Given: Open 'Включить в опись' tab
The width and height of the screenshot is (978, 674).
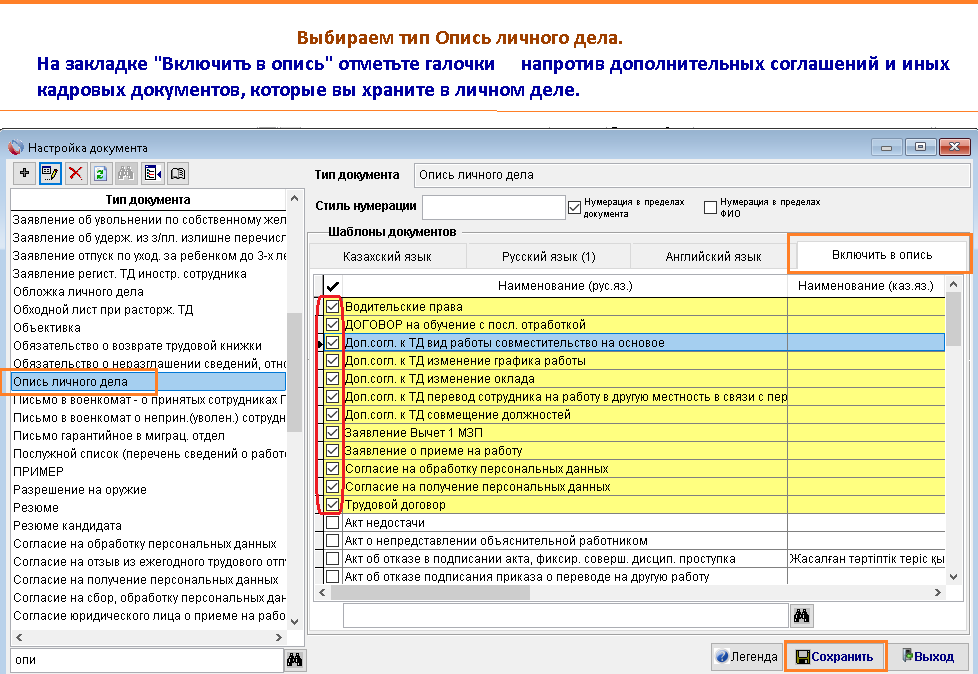Looking at the screenshot, I should (x=881, y=255).
